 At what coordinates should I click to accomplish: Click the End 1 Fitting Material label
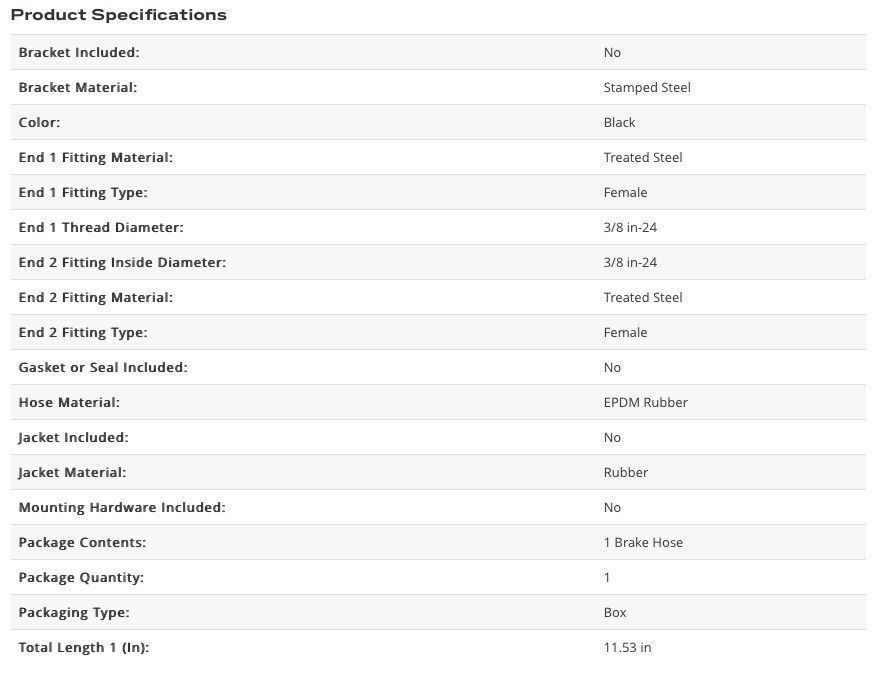click(95, 157)
